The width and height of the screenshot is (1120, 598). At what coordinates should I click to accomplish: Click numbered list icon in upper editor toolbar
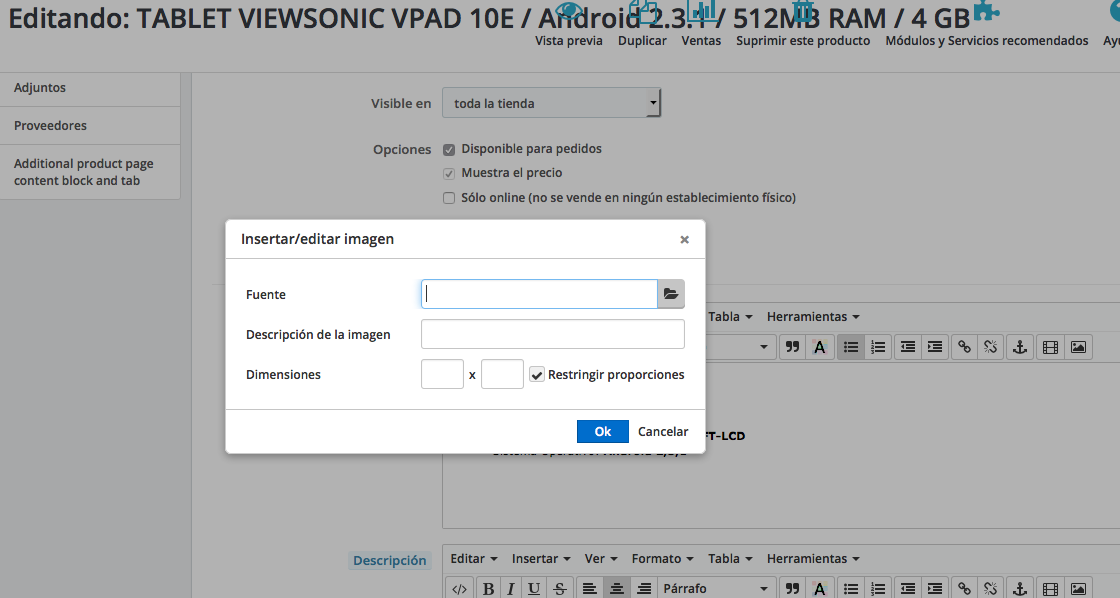point(878,347)
